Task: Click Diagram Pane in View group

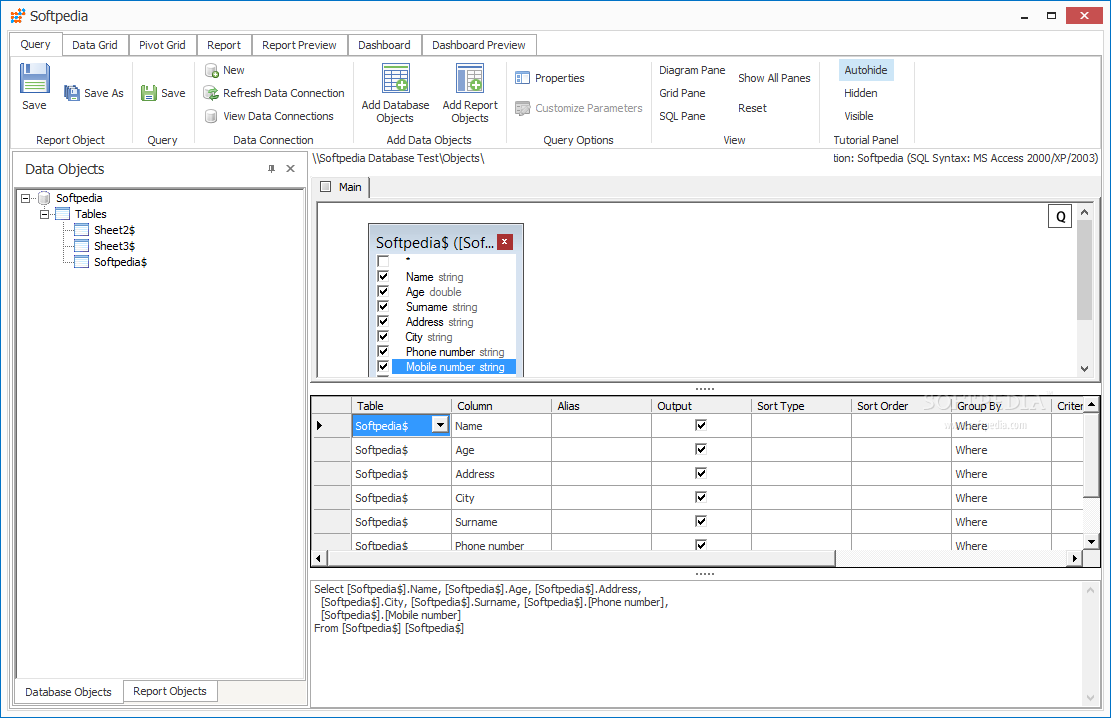Action: click(692, 70)
